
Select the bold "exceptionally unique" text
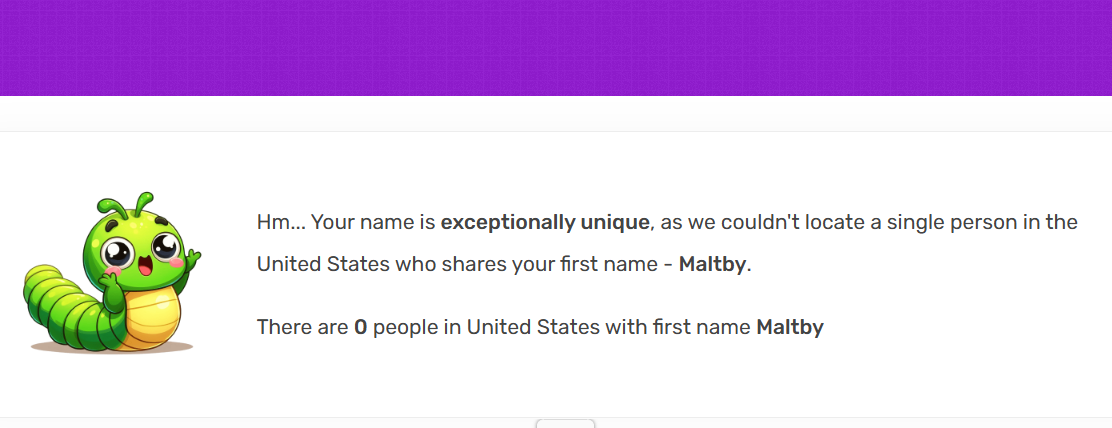pos(545,222)
